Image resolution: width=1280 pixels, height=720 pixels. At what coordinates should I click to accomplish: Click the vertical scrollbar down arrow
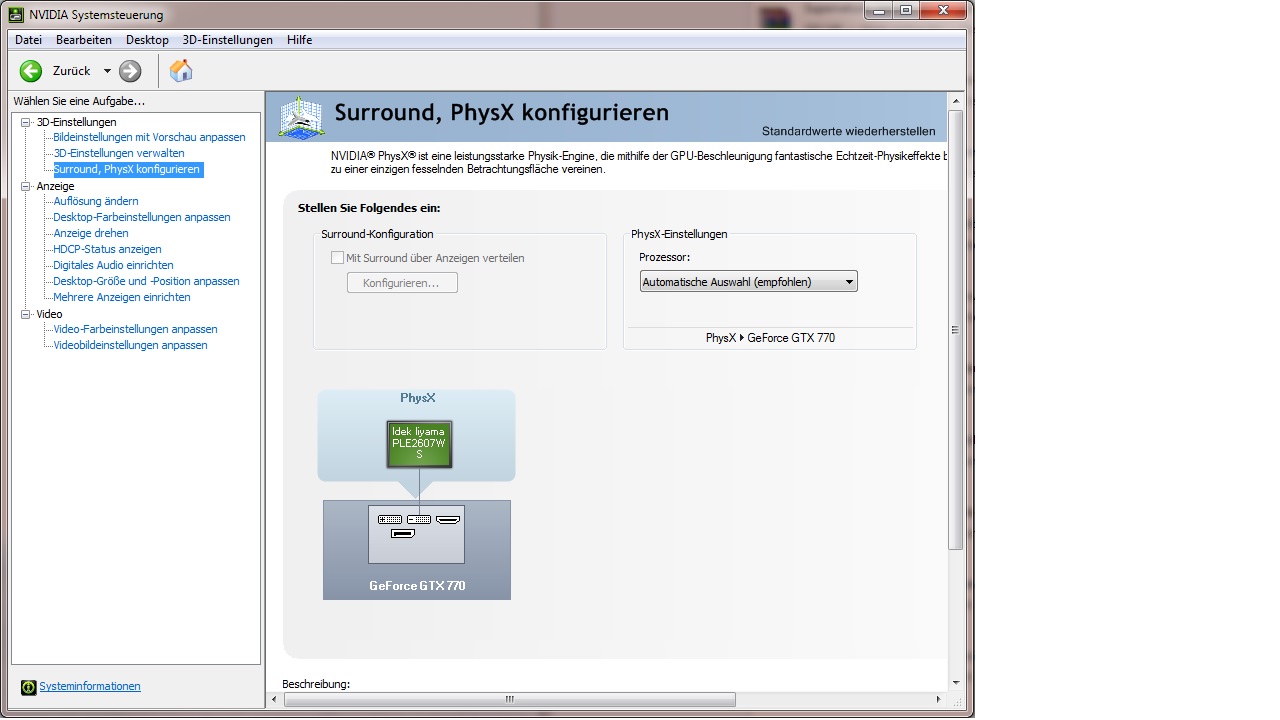[955, 682]
